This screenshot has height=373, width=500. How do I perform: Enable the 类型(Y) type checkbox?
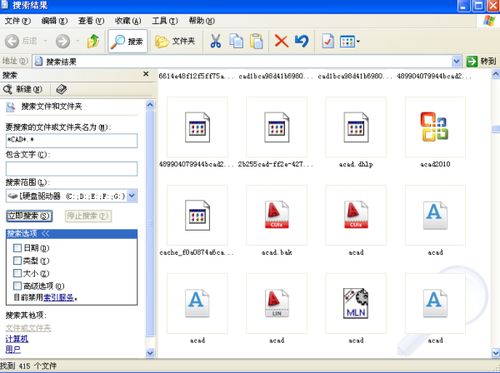pyautogui.click(x=17, y=261)
